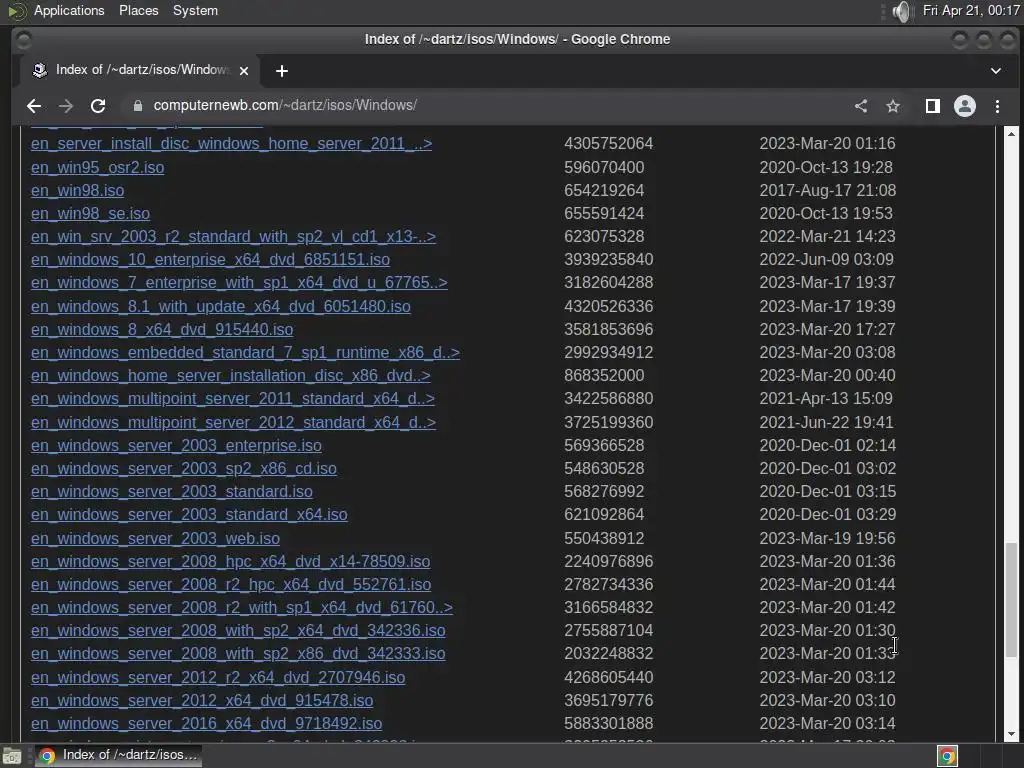Screen dimensions: 1024x768
Task: Download server_2008_with_sp2_x86_dvd_342333.iso
Action: pos(238,654)
